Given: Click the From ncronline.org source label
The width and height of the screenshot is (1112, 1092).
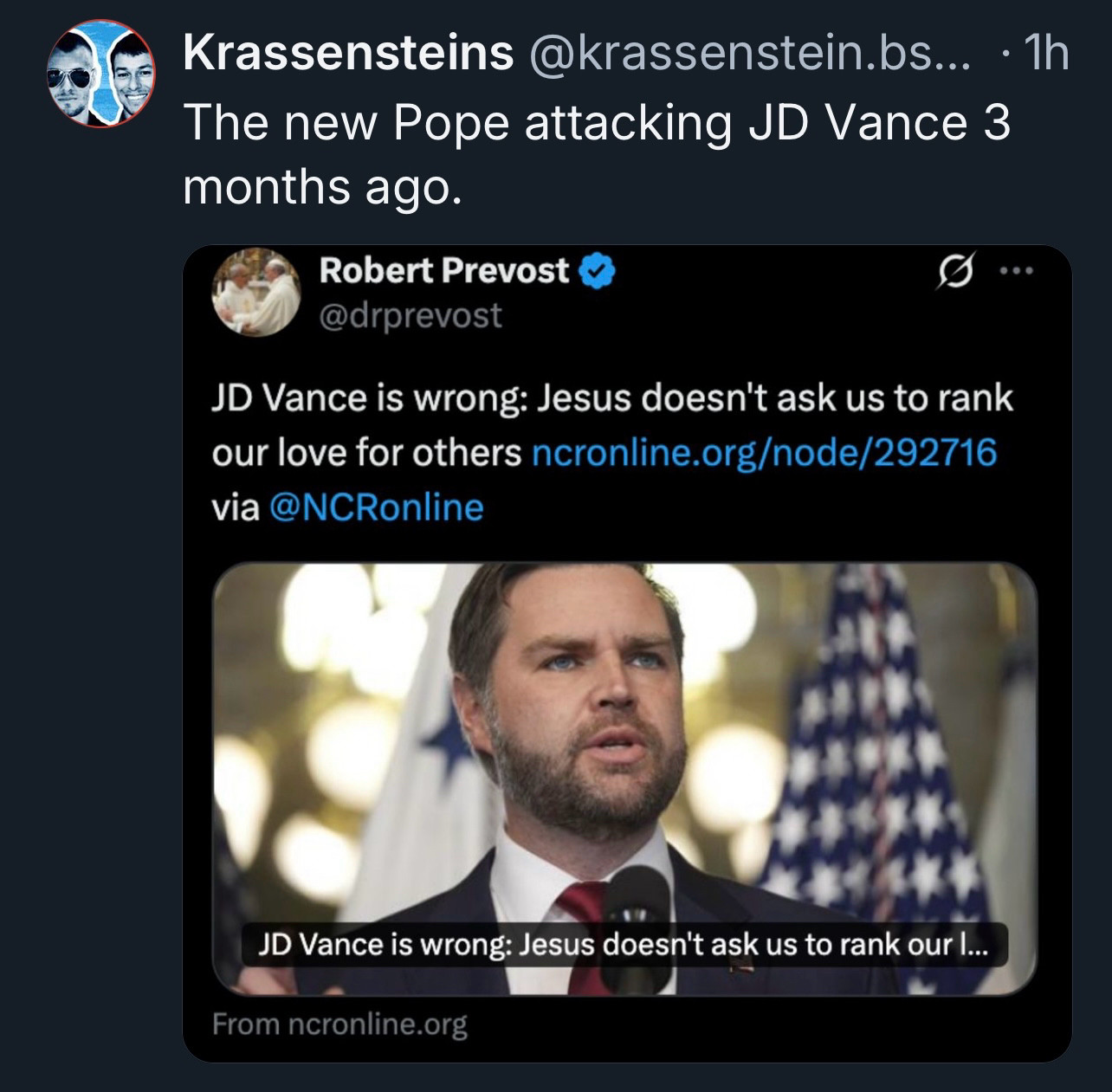Looking at the screenshot, I should pos(339,1024).
